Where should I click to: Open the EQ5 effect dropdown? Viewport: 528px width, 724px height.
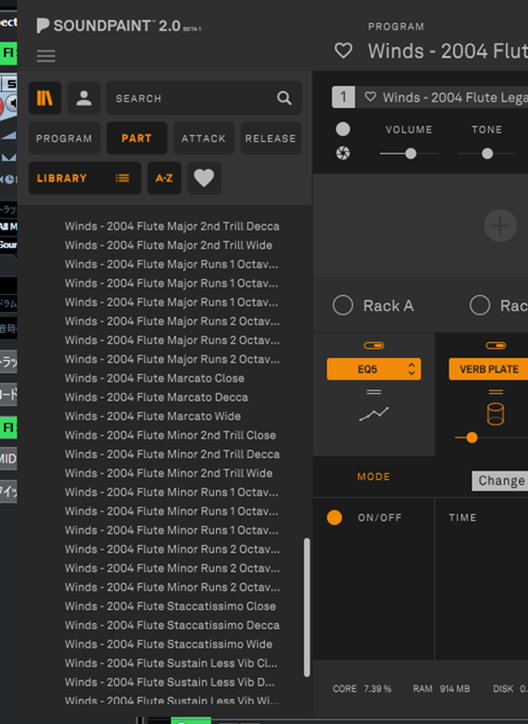pyautogui.click(x=374, y=369)
